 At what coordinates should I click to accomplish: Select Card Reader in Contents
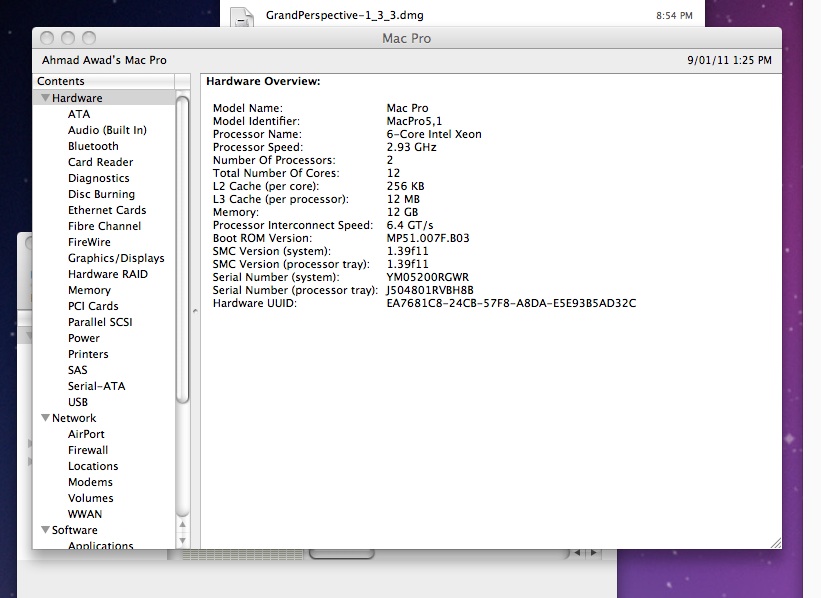click(101, 162)
